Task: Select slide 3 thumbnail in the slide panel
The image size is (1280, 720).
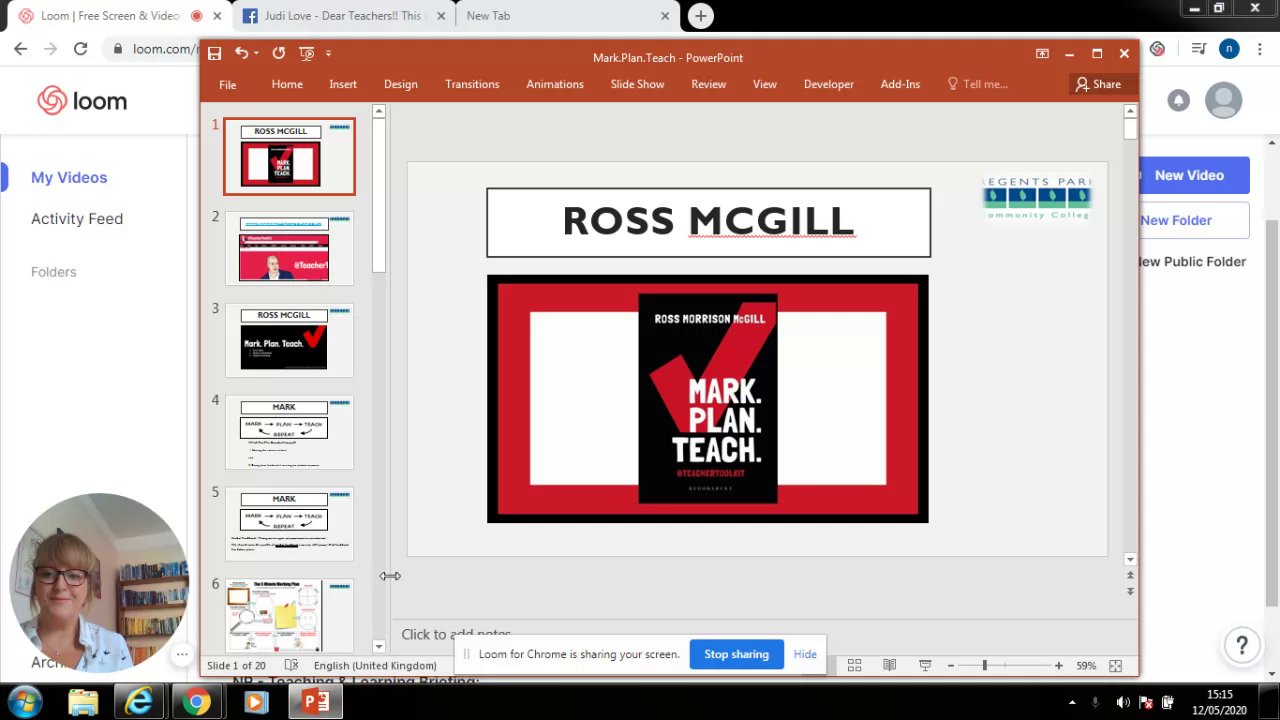Action: 288,341
